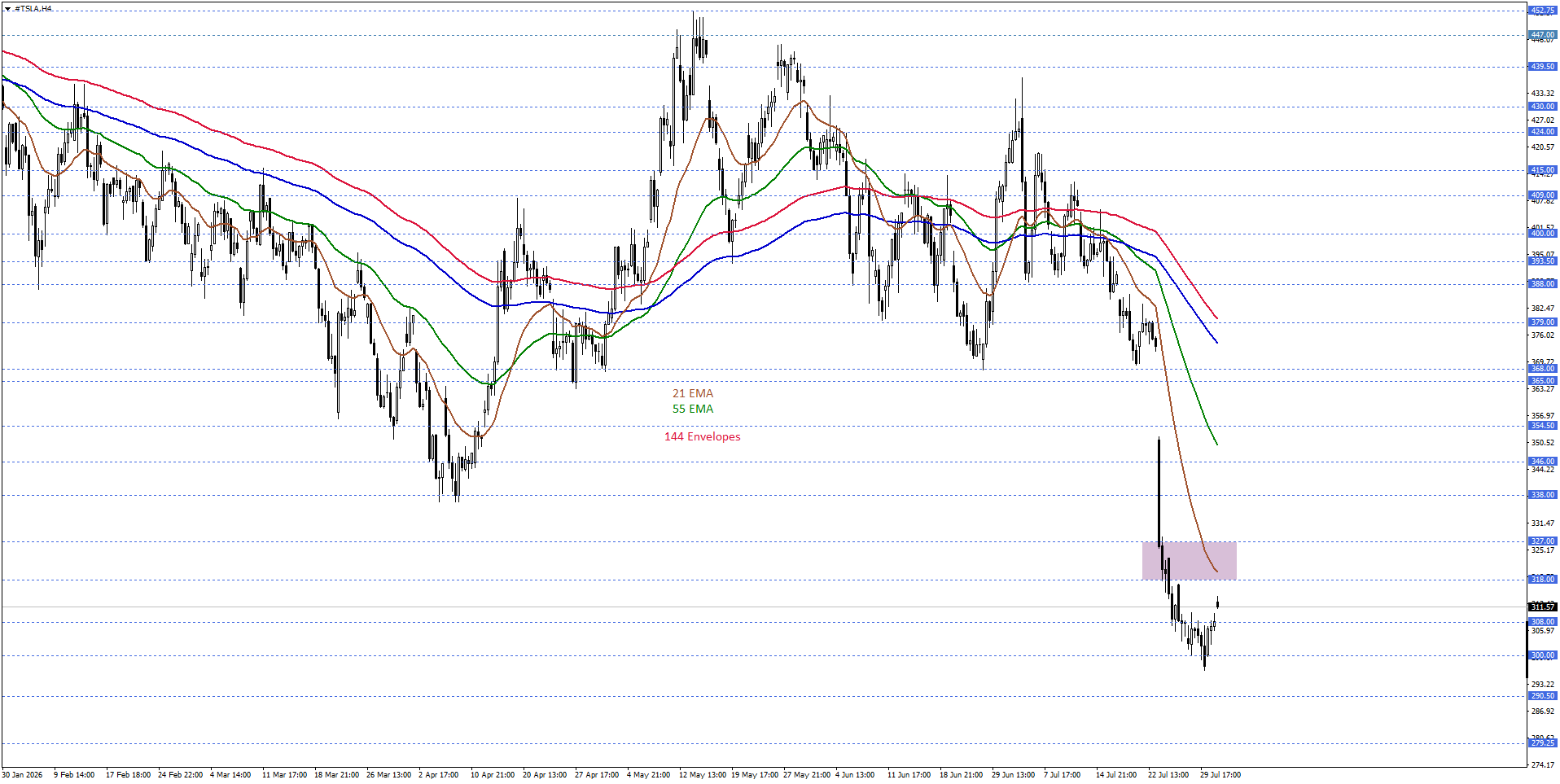Click the 447.00 horizontal level price tag
1560x784 pixels.
[1542, 35]
